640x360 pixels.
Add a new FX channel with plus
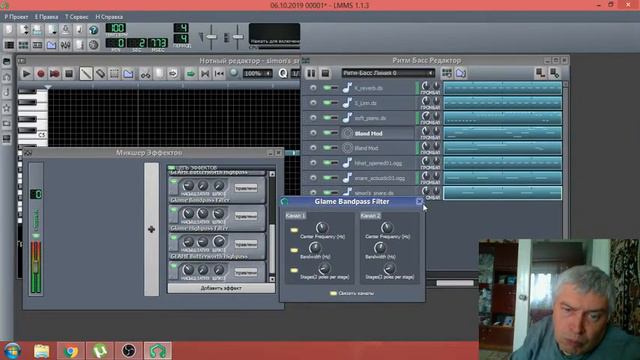151,229
